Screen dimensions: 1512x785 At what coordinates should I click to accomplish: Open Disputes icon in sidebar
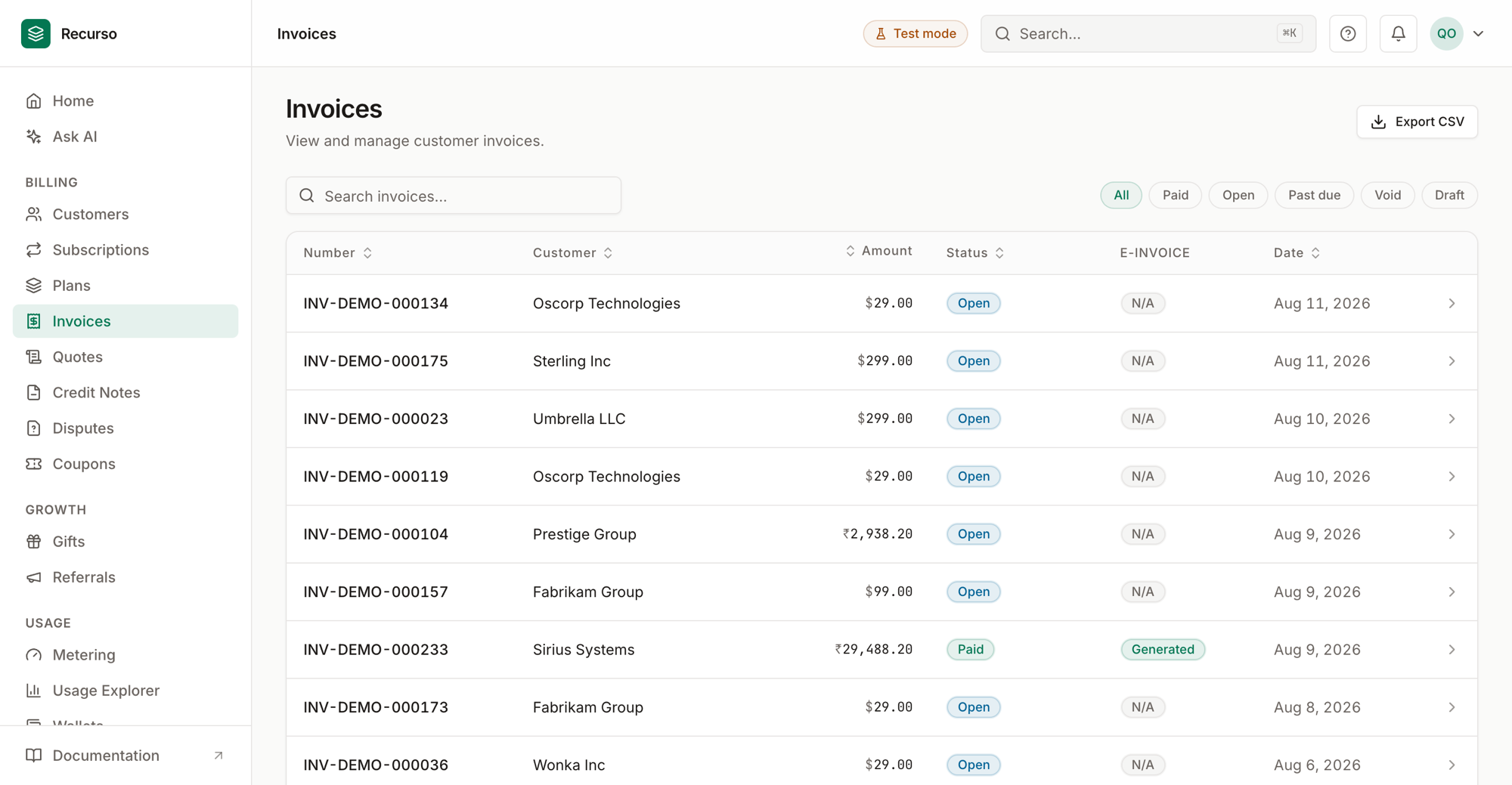pos(33,428)
